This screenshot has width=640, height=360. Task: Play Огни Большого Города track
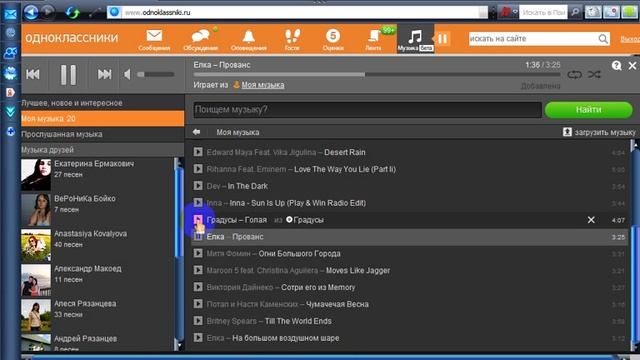point(198,253)
